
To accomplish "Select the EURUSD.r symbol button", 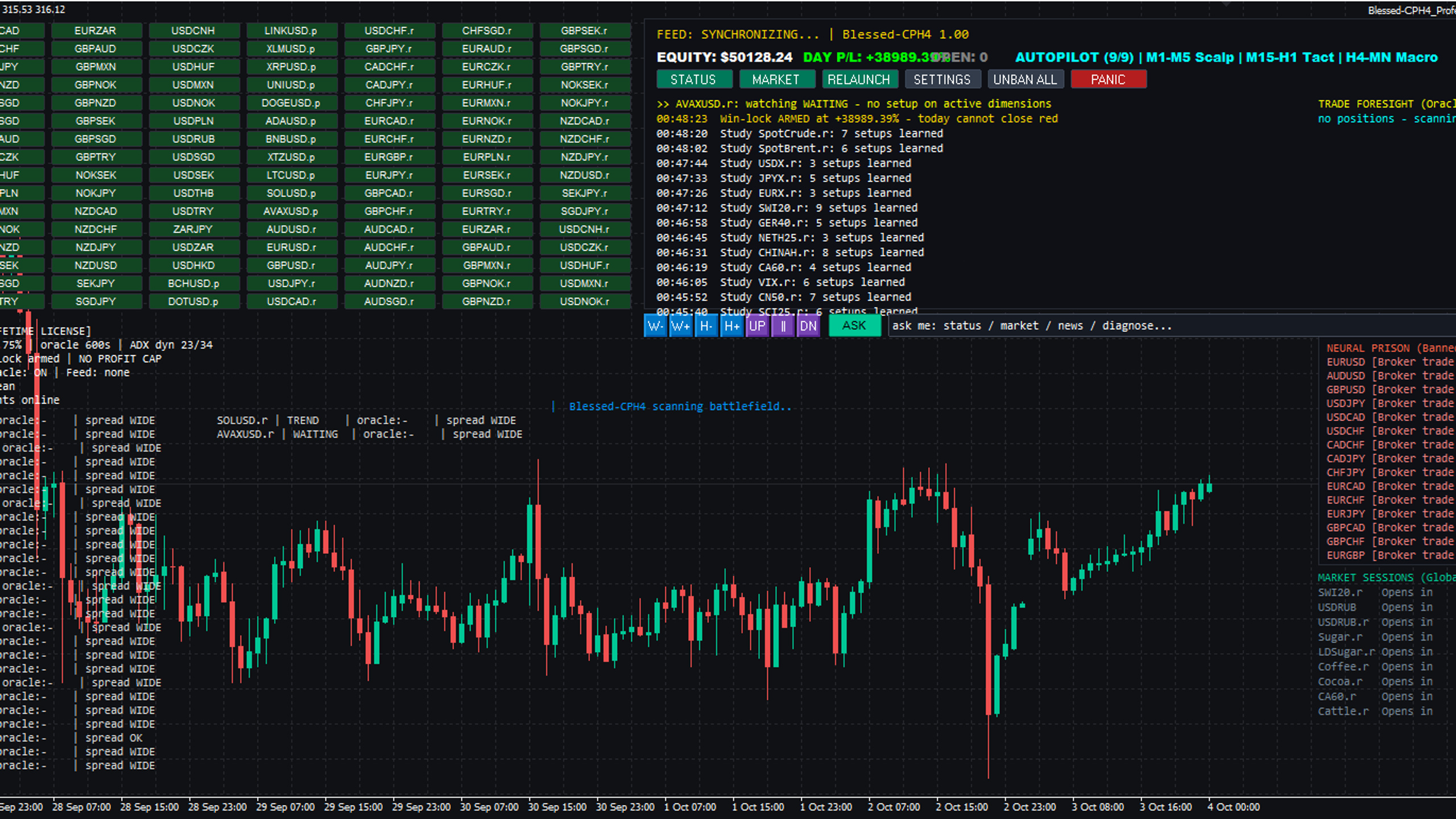I will (x=292, y=247).
